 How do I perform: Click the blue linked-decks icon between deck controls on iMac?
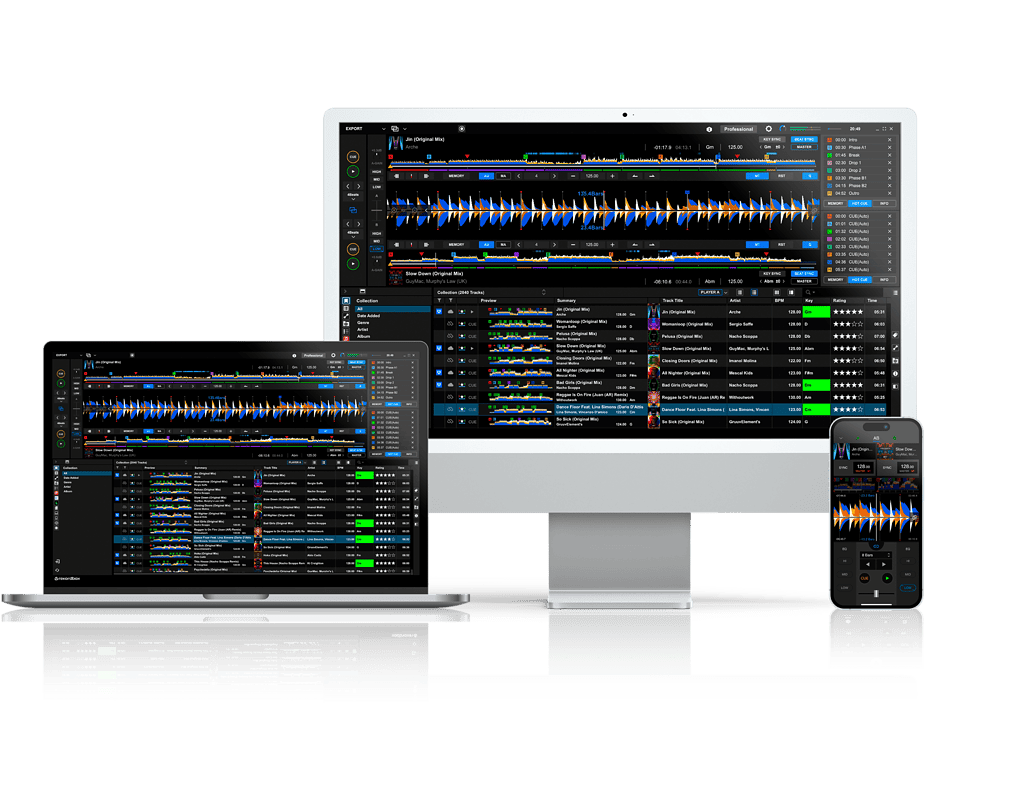(x=353, y=210)
